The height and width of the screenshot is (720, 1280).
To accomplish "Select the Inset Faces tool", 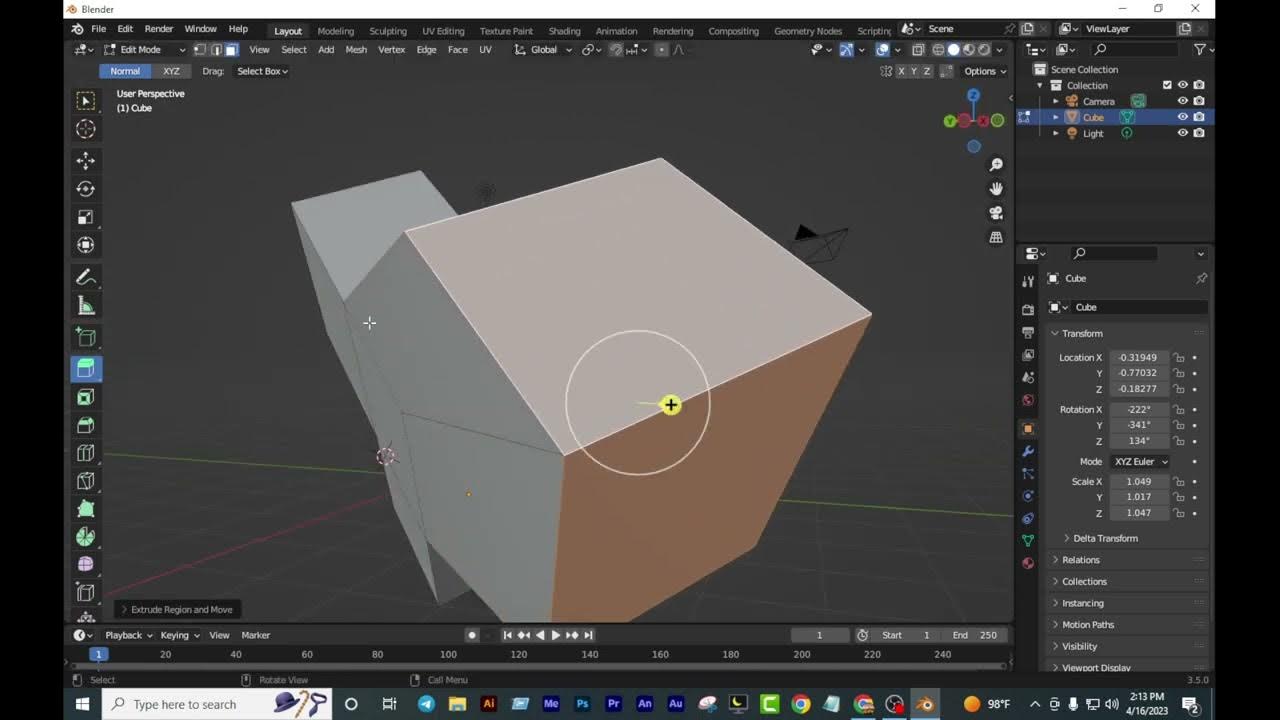I will point(86,397).
